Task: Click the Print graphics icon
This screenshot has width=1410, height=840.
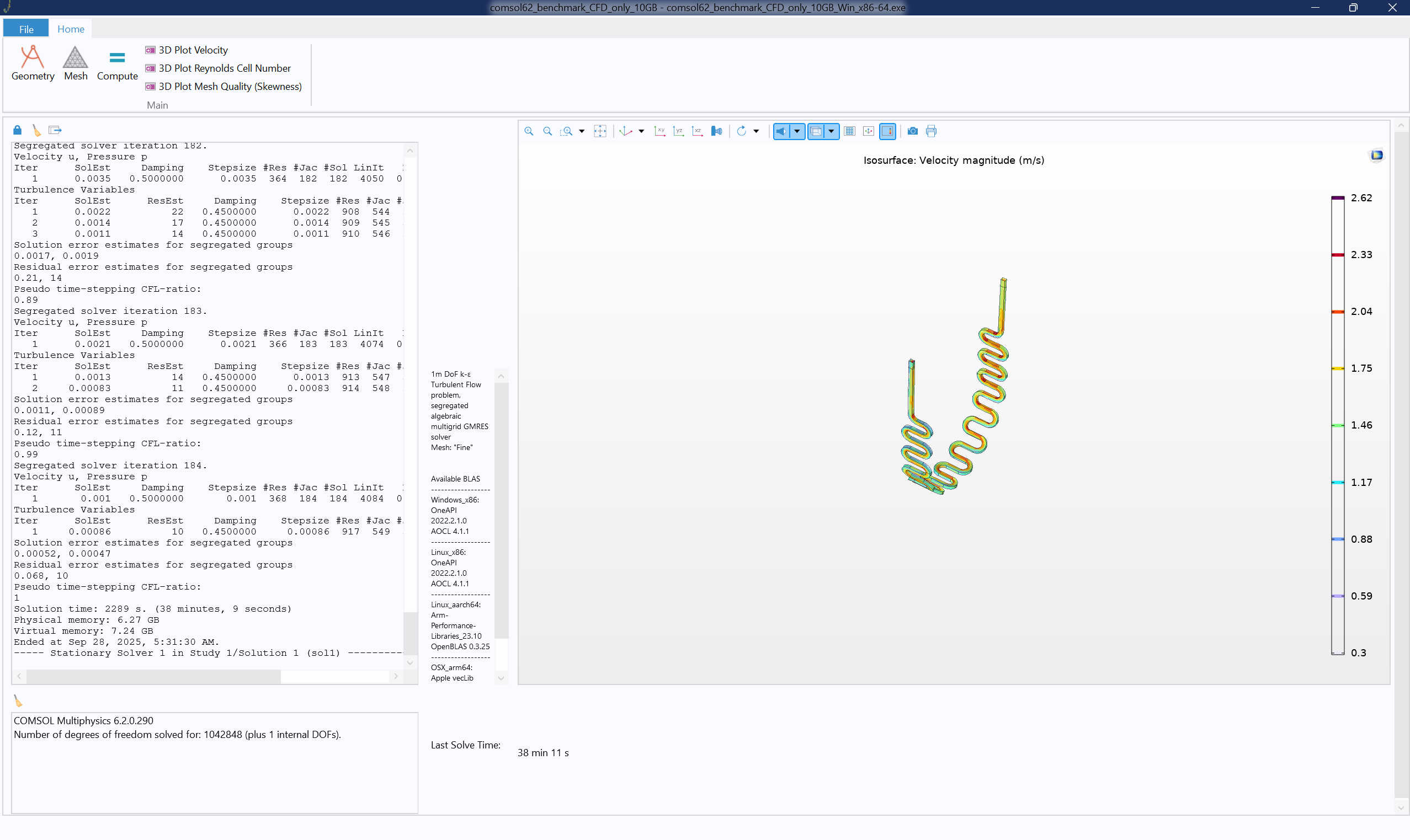Action: [x=932, y=131]
